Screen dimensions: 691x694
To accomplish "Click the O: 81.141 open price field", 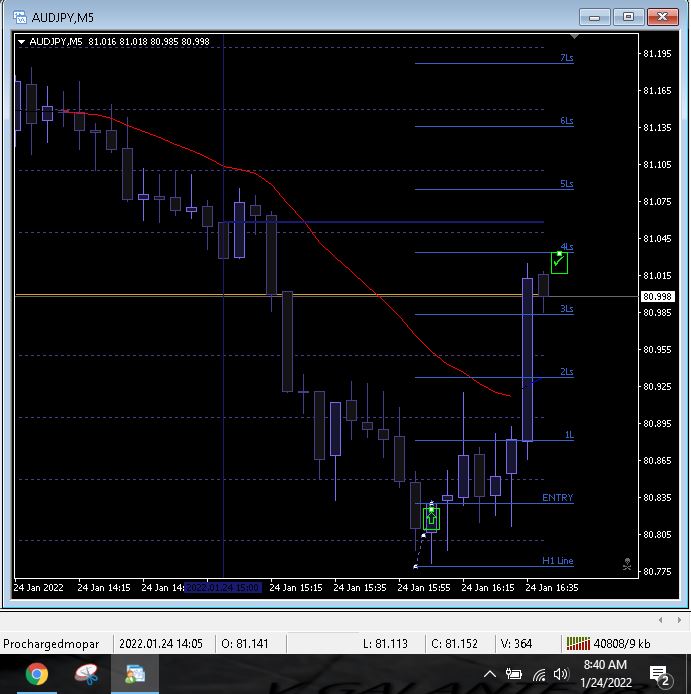I will [245, 644].
